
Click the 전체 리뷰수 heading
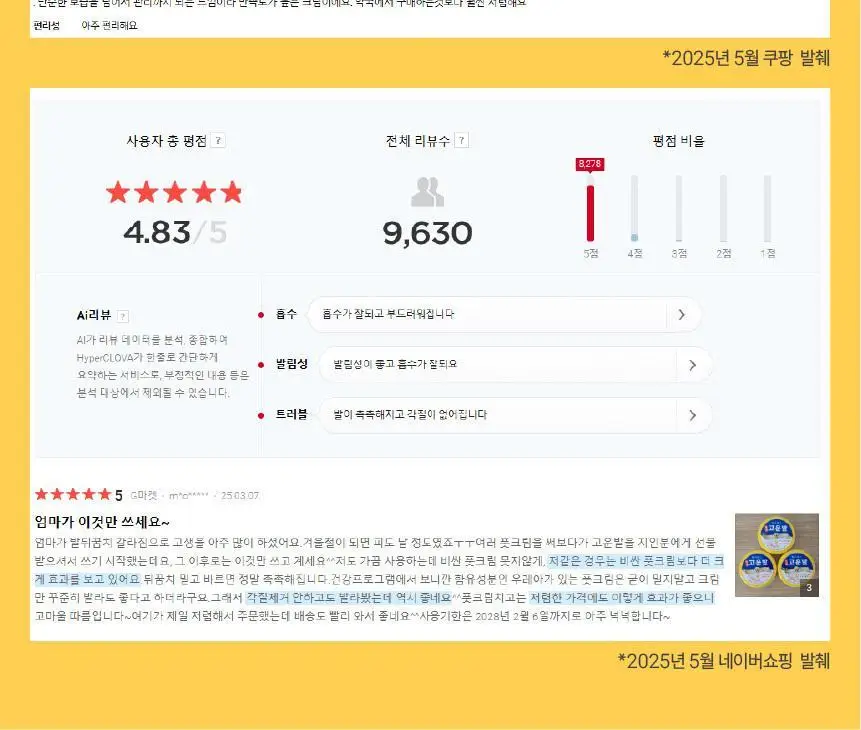[418, 141]
